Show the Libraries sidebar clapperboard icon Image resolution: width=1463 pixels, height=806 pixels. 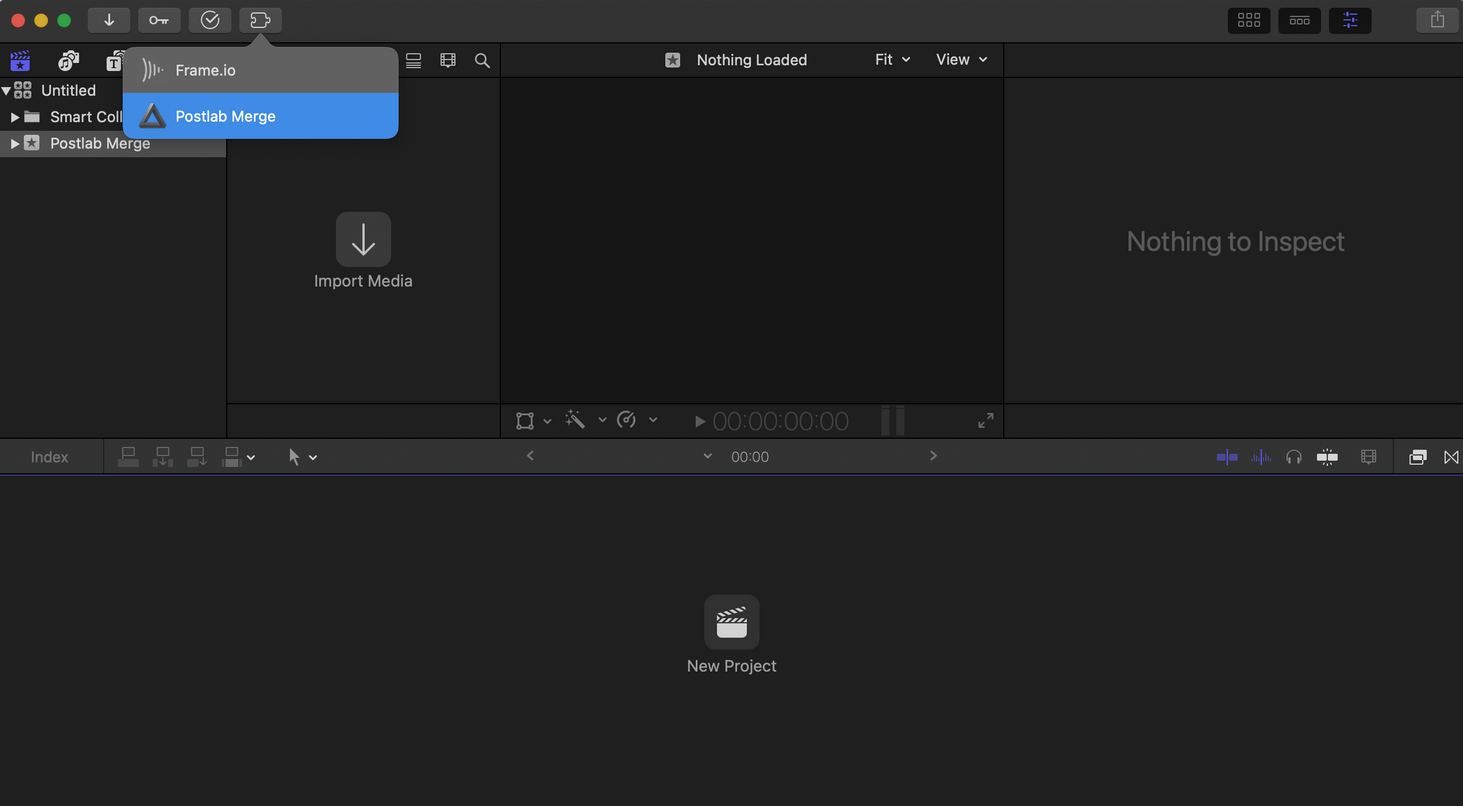[20, 61]
